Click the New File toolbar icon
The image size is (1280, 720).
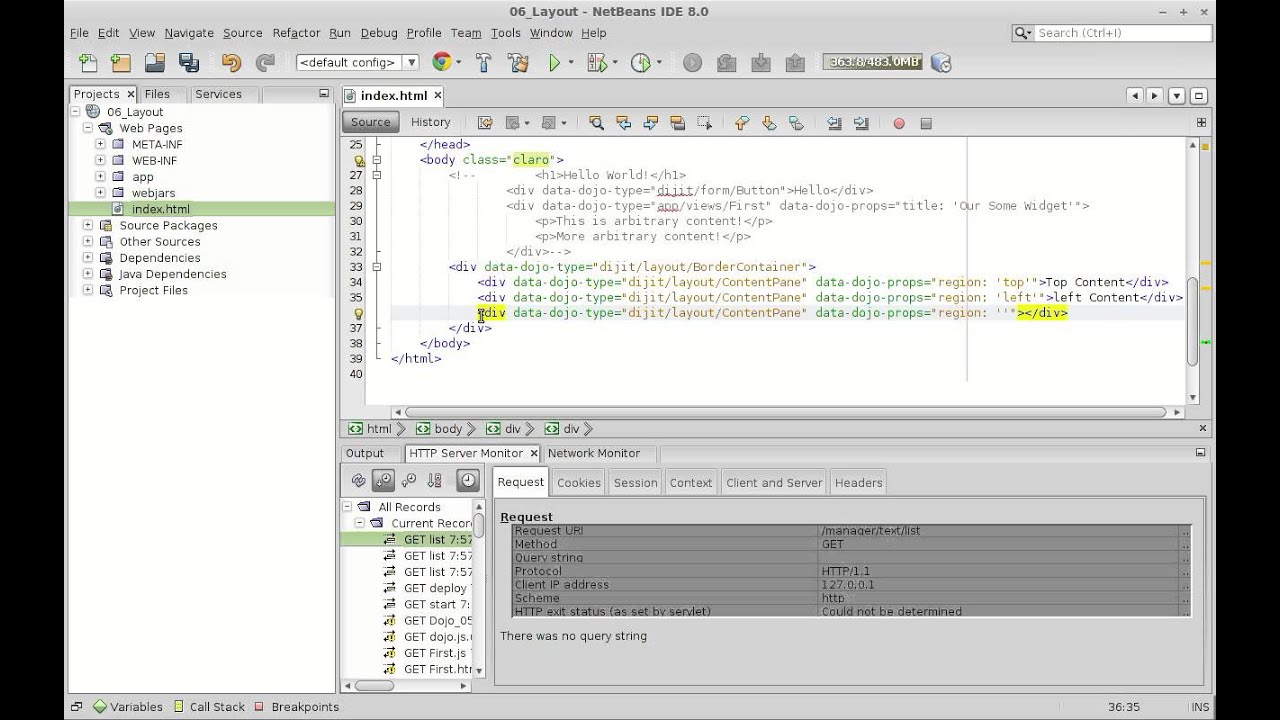point(87,63)
